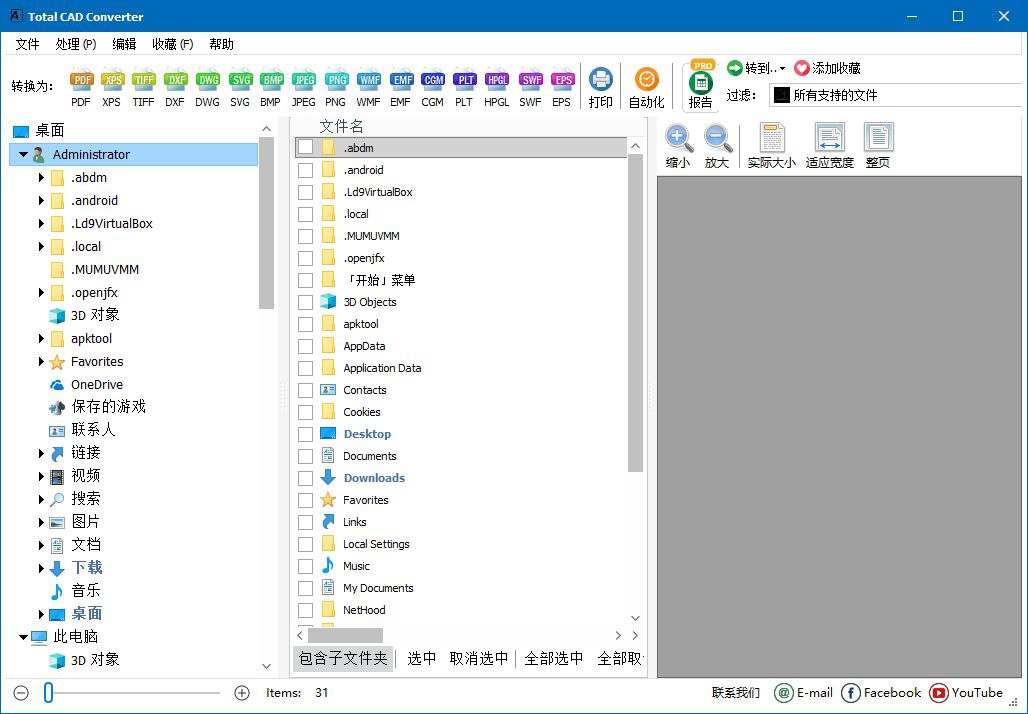Check the Desktop folder checkbox
Screen dimensions: 1028x714
[x=305, y=433]
